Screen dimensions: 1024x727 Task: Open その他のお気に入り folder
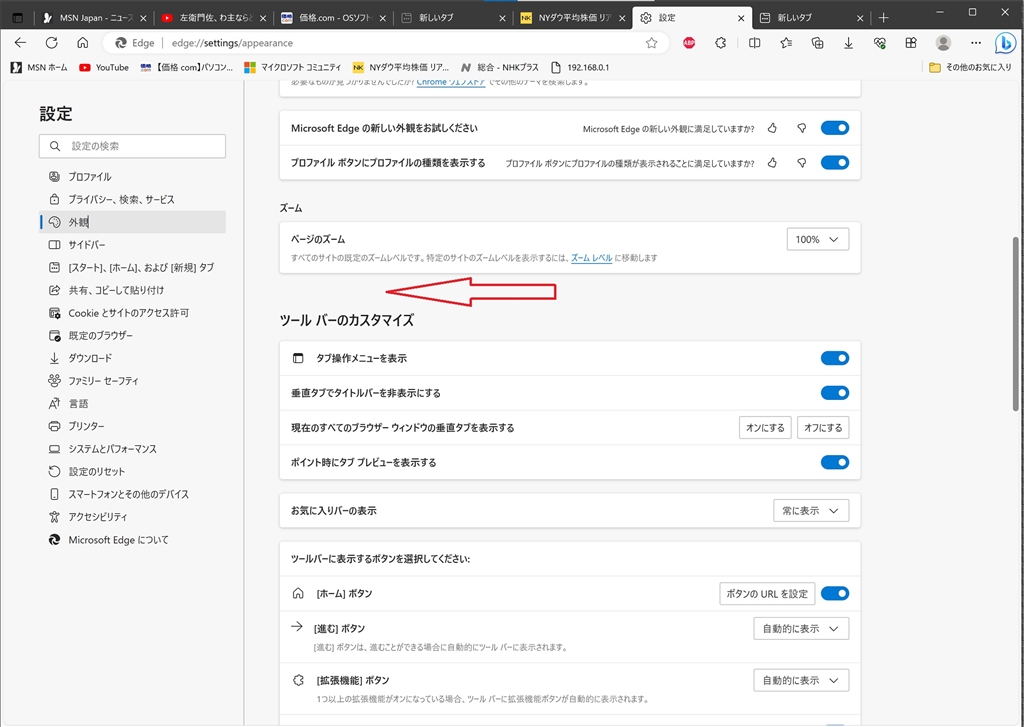pyautogui.click(x=970, y=67)
